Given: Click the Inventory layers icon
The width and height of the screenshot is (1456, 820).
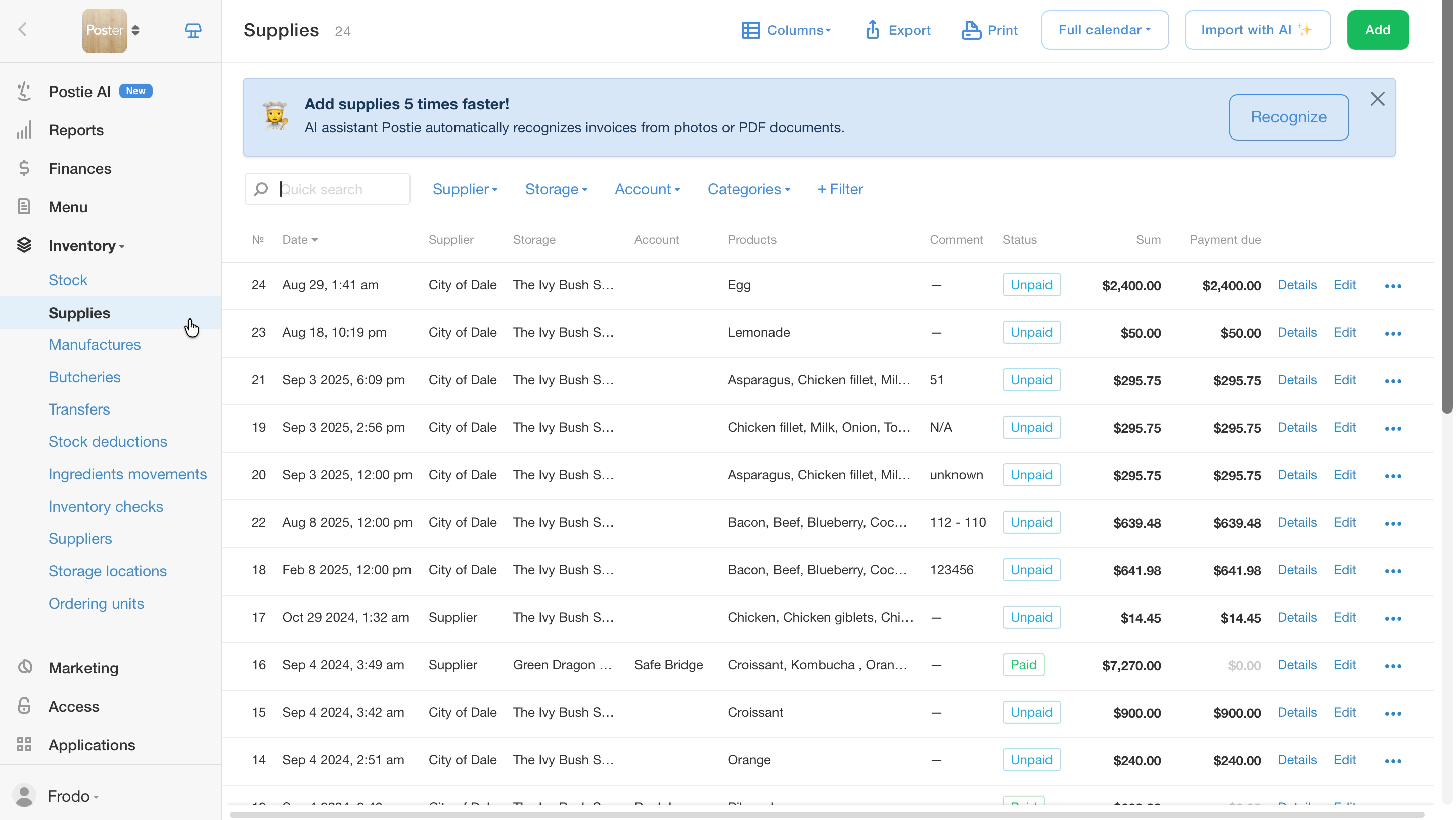Looking at the screenshot, I should point(24,245).
